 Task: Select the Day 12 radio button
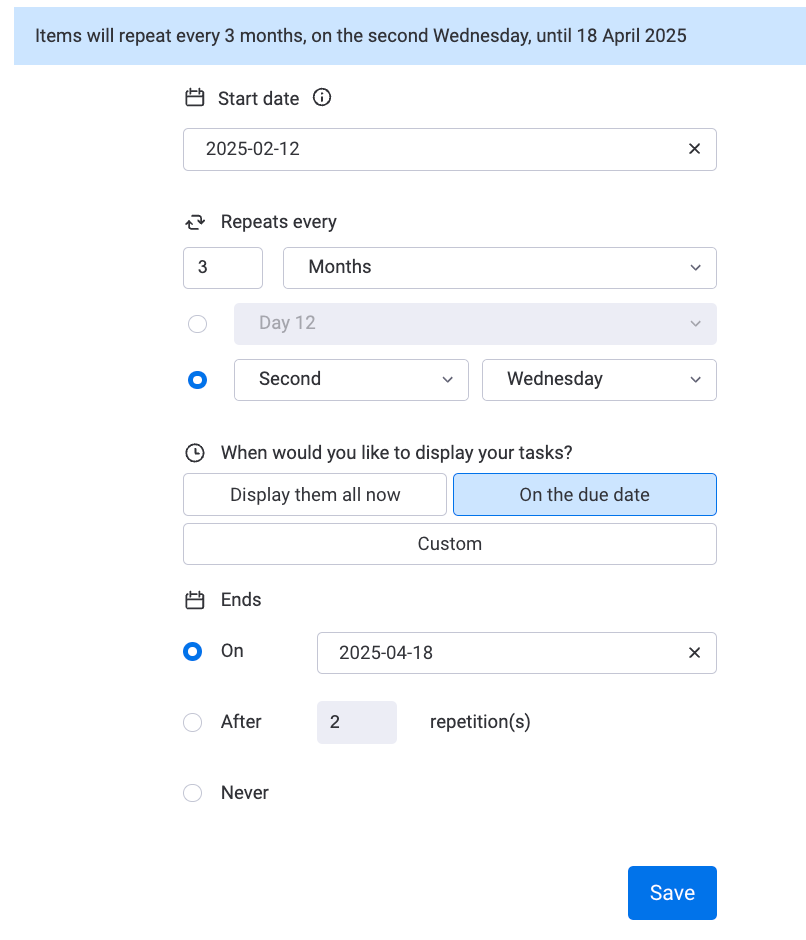point(197,324)
